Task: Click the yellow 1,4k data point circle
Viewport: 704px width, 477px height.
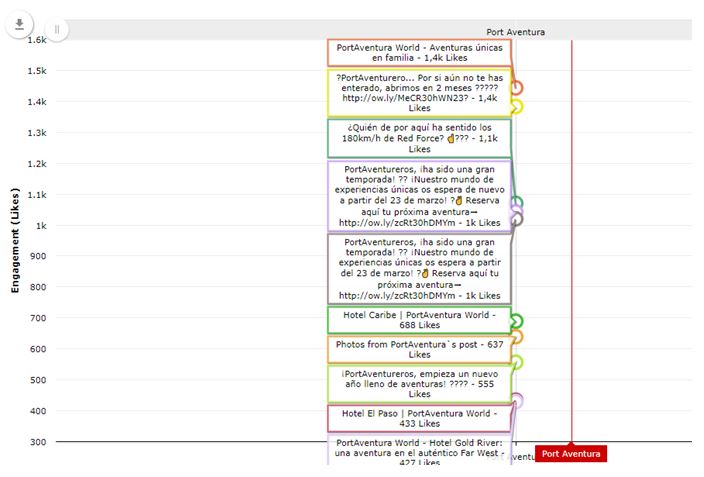Action: click(x=517, y=107)
